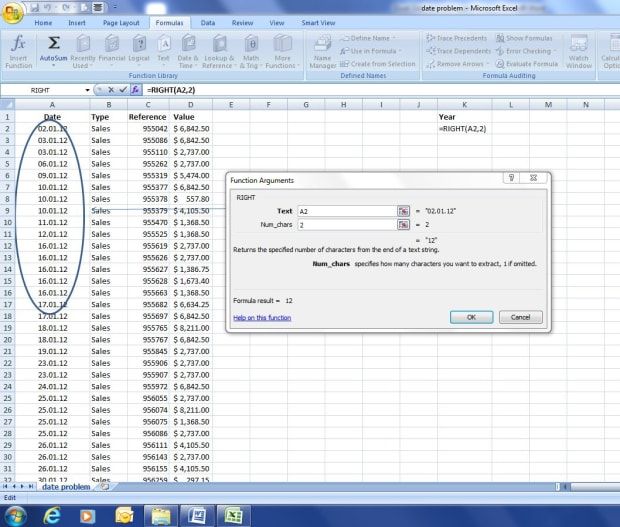Select column A header
Image resolution: width=620 pixels, height=527 pixels.
click(52, 105)
